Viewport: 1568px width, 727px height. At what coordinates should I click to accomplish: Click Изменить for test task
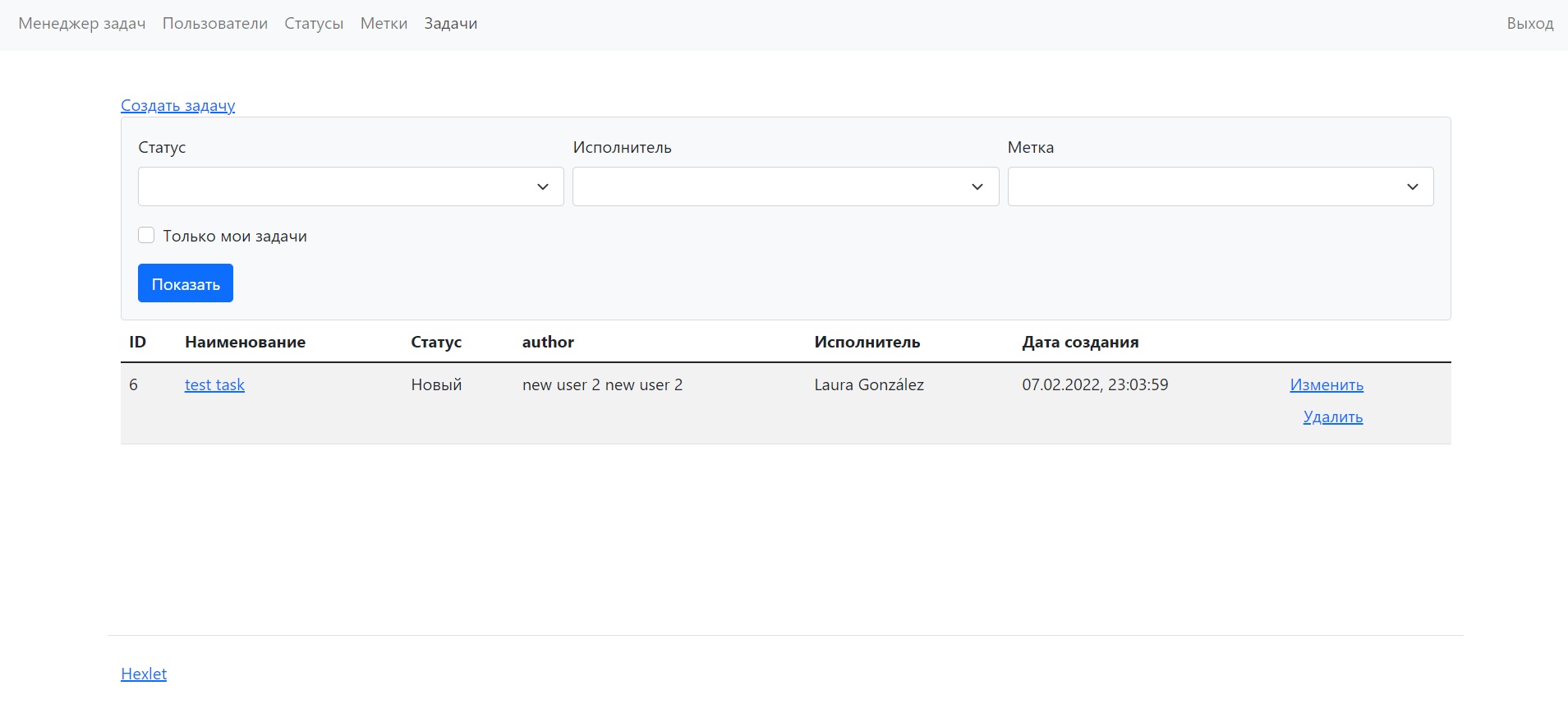(1327, 384)
